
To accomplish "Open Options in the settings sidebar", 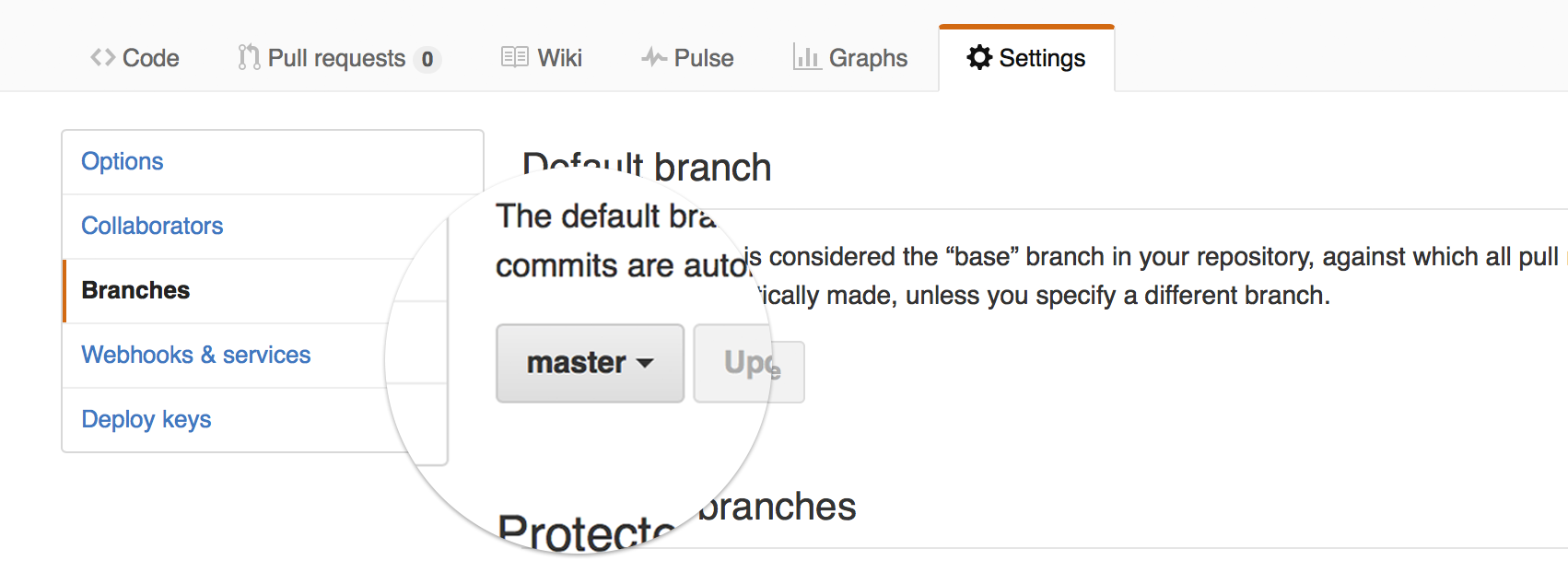I will click(123, 161).
